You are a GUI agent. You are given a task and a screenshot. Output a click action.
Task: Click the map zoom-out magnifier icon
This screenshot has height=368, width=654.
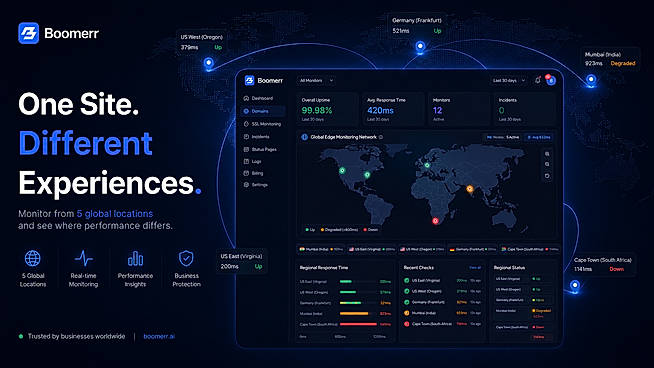pyautogui.click(x=547, y=164)
